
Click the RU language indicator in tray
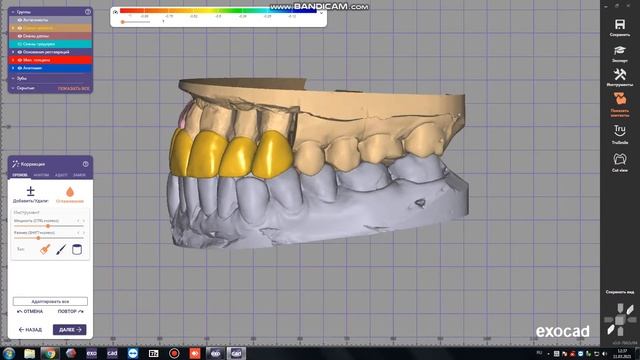tap(539, 353)
